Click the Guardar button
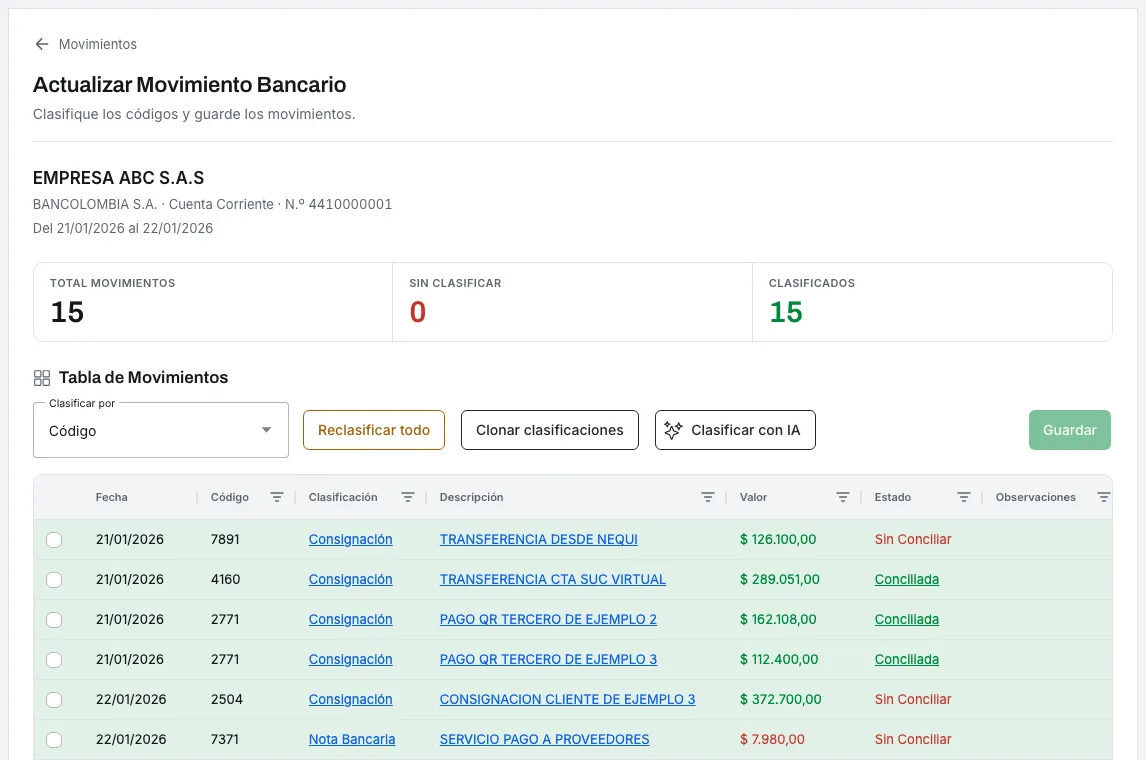 tap(1069, 430)
